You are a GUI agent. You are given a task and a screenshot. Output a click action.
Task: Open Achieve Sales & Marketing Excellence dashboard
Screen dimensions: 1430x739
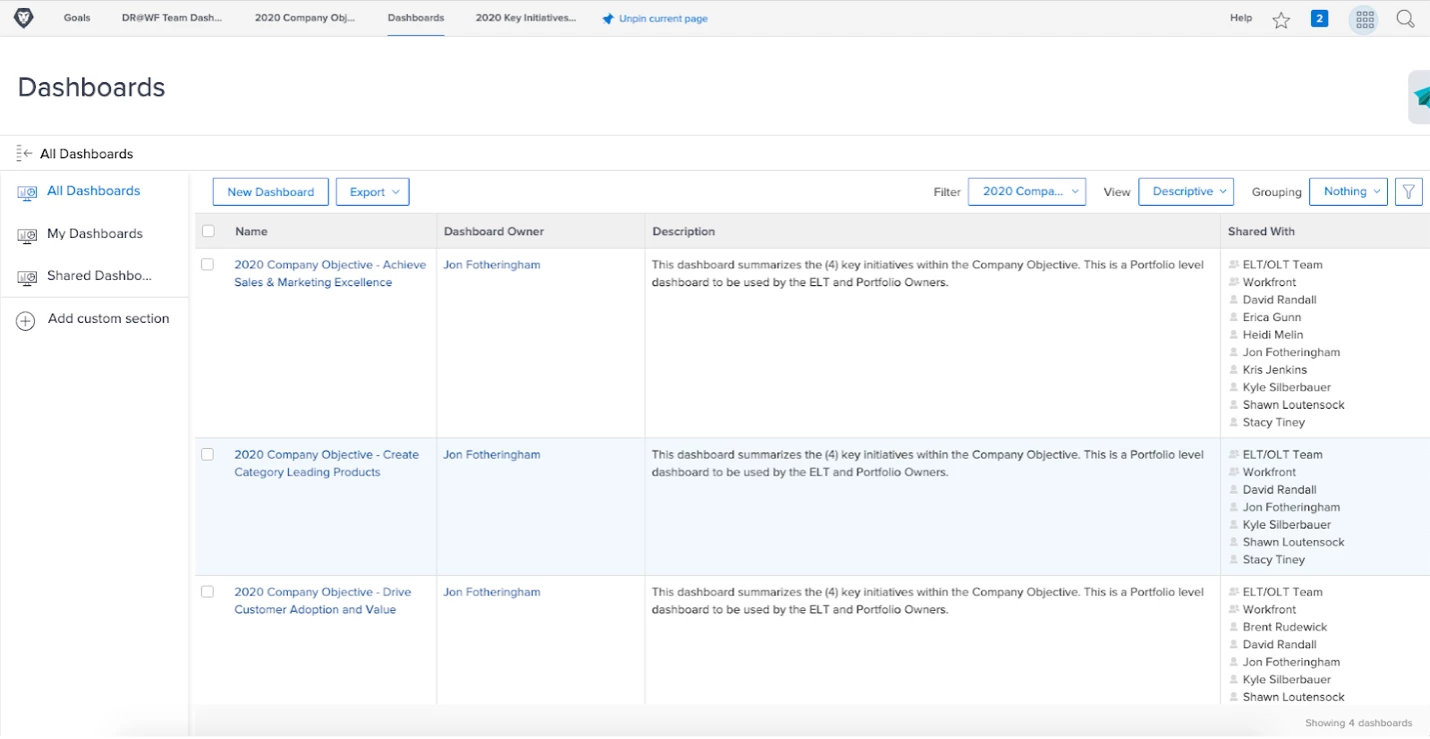click(330, 274)
